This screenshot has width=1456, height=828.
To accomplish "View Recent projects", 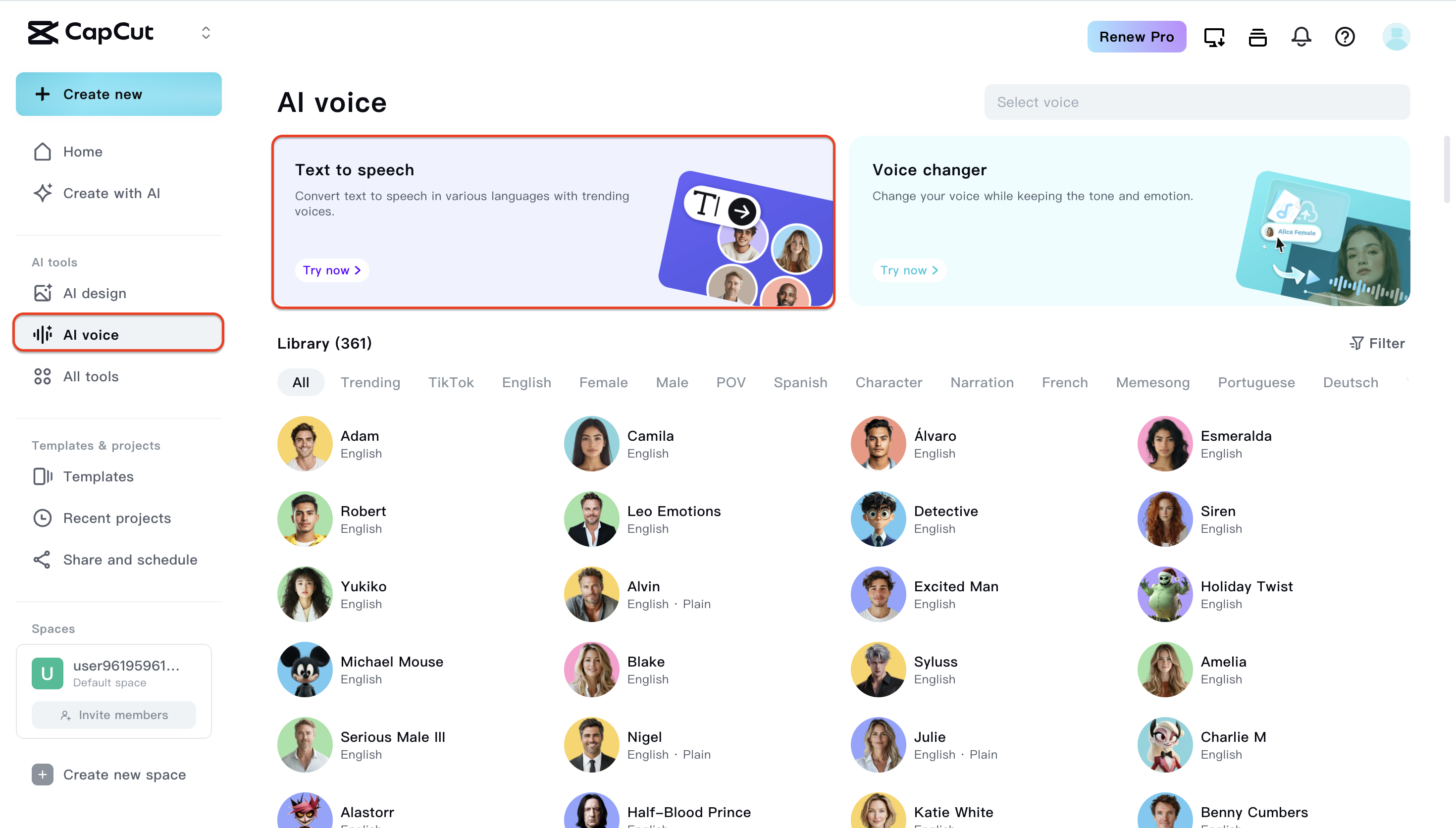I will (x=116, y=518).
